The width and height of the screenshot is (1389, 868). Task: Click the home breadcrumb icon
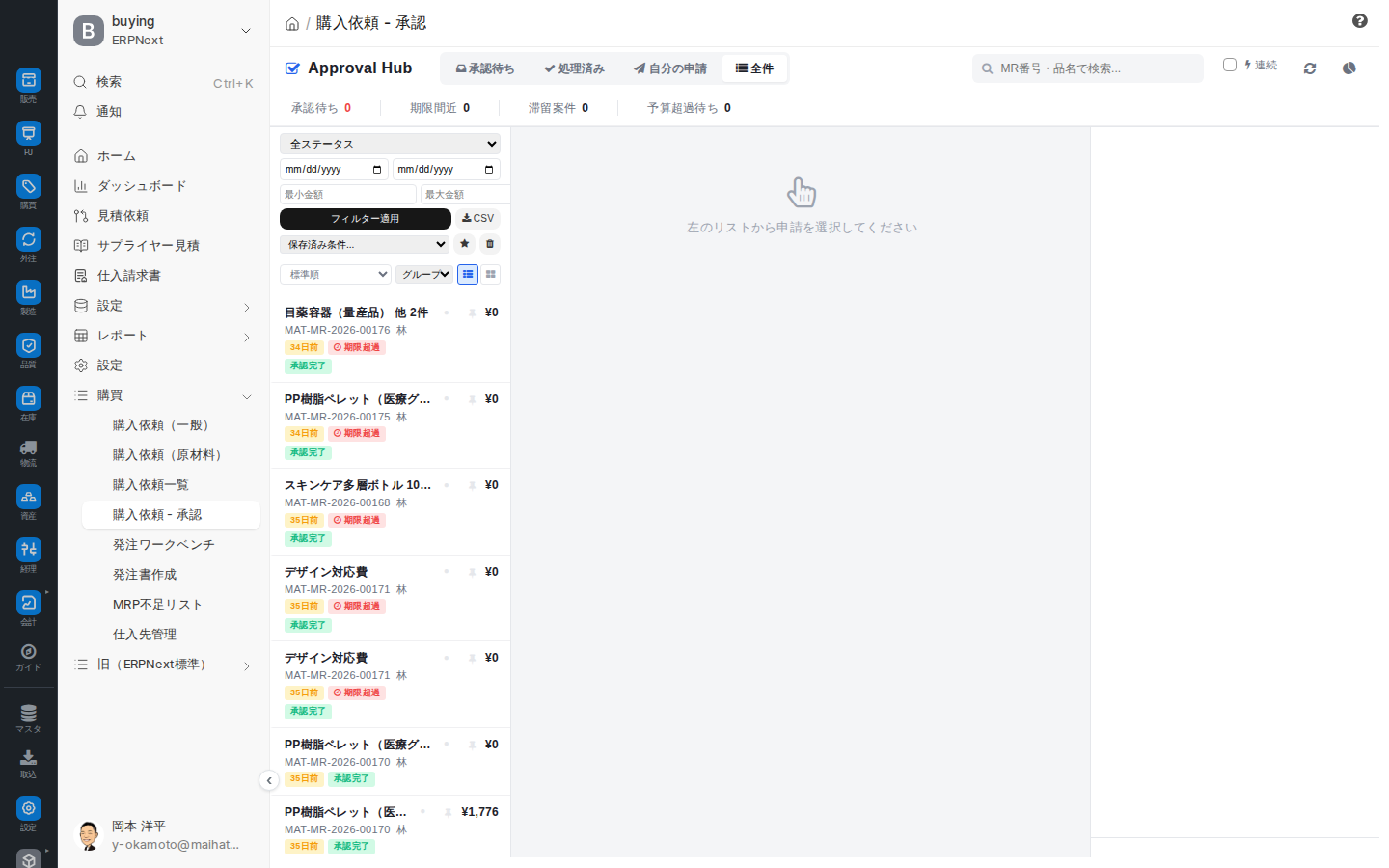click(292, 24)
